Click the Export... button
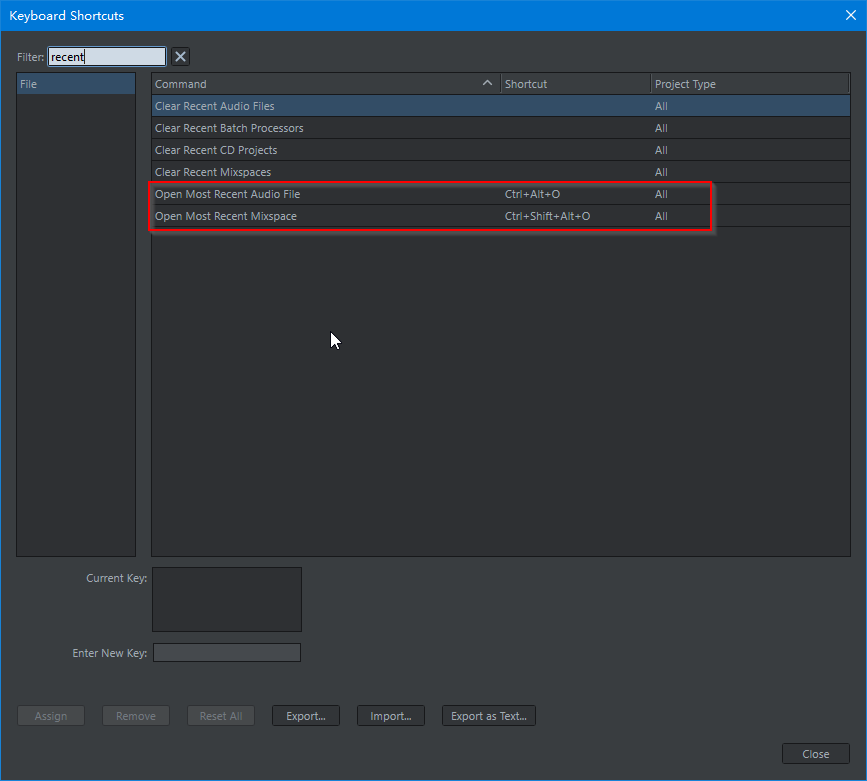Image resolution: width=867 pixels, height=781 pixels. pyautogui.click(x=306, y=716)
